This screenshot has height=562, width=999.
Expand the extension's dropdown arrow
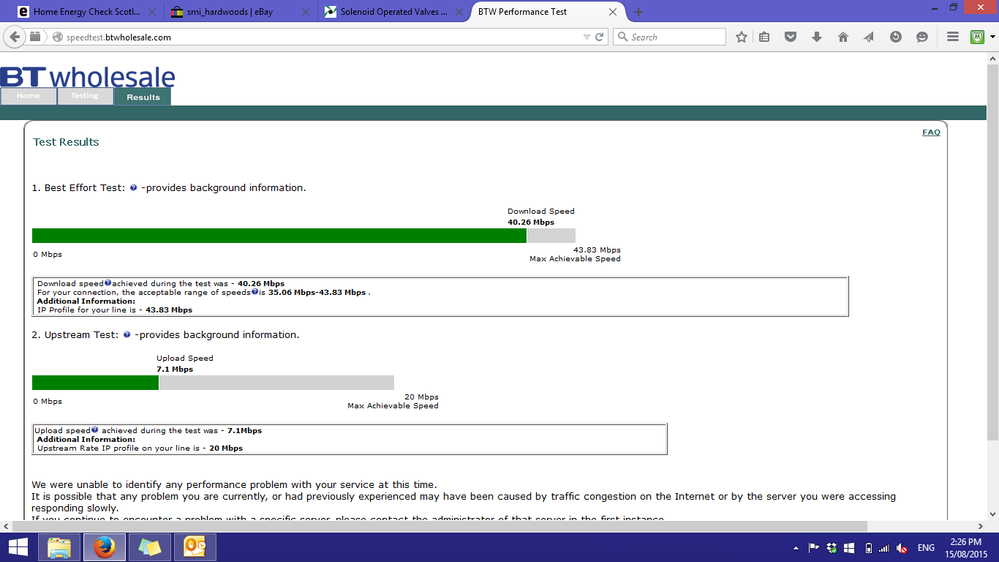[993, 37]
